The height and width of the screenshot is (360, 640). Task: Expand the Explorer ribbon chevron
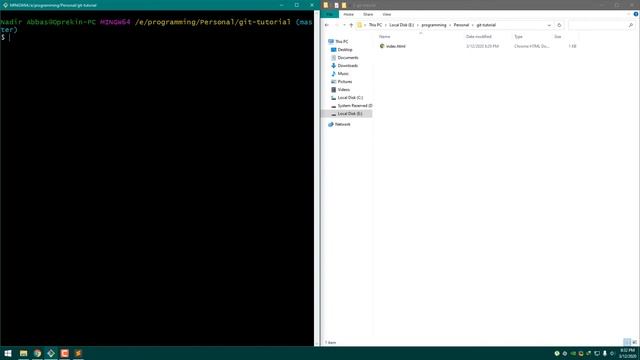pos(628,14)
